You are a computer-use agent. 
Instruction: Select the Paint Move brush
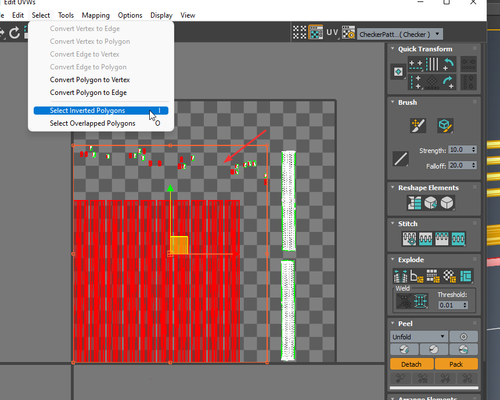(418, 126)
